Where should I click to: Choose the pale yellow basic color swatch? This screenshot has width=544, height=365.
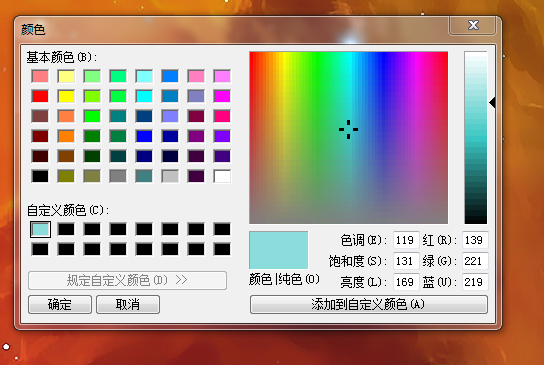point(66,76)
